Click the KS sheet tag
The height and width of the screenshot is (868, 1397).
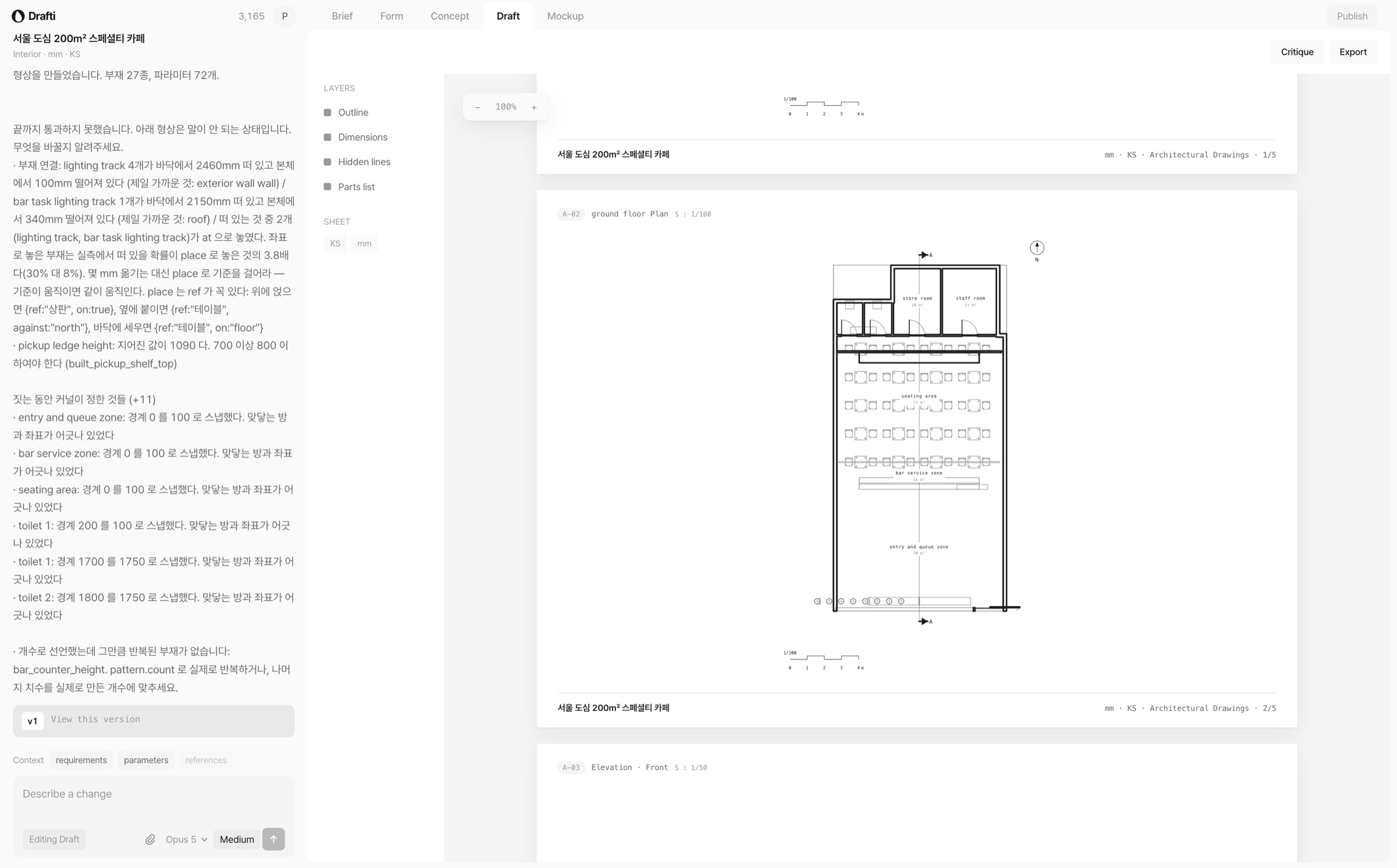click(x=335, y=244)
